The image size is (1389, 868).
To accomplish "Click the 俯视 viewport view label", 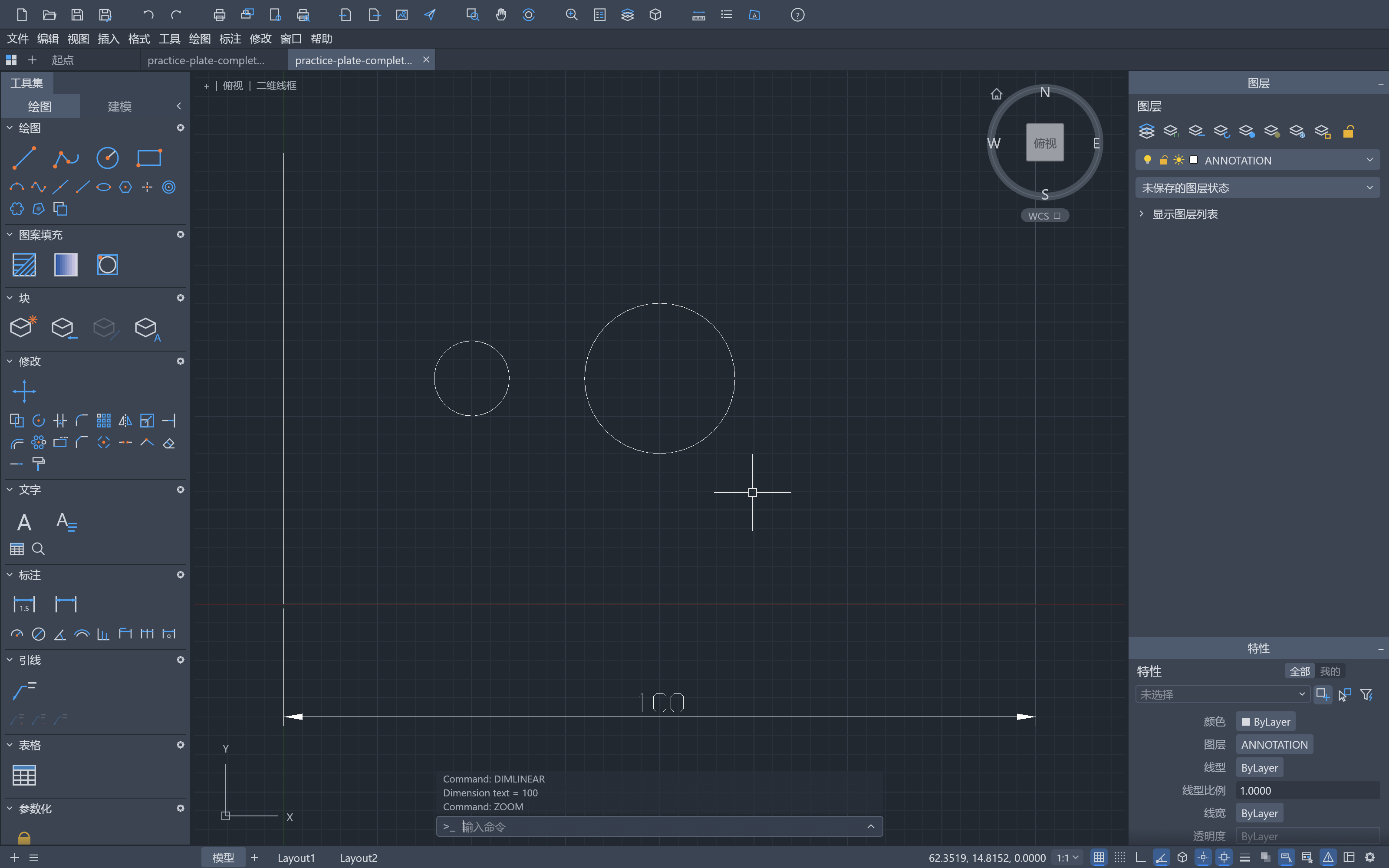I will click(233, 85).
